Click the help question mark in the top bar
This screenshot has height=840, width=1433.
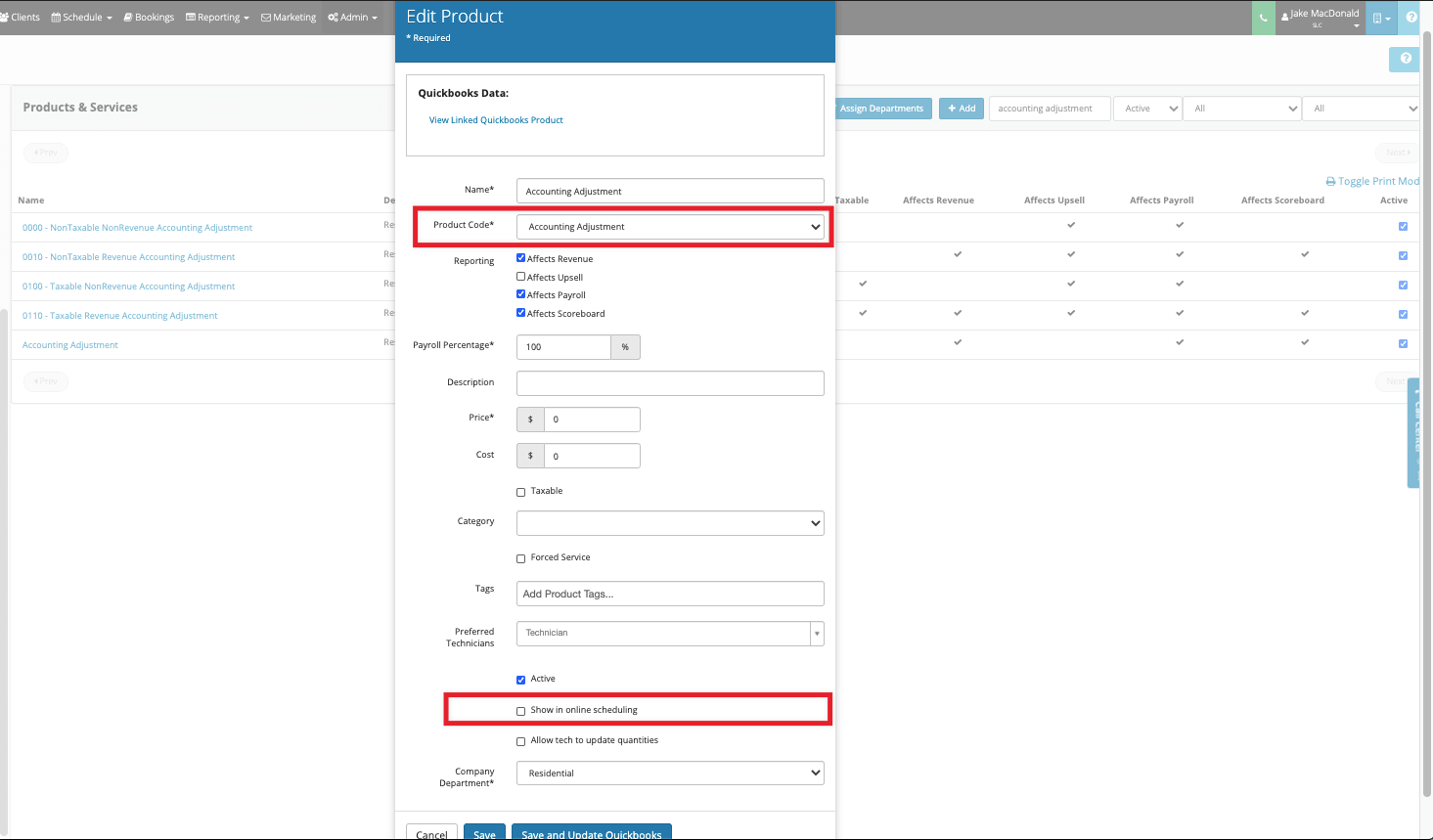point(1411,18)
